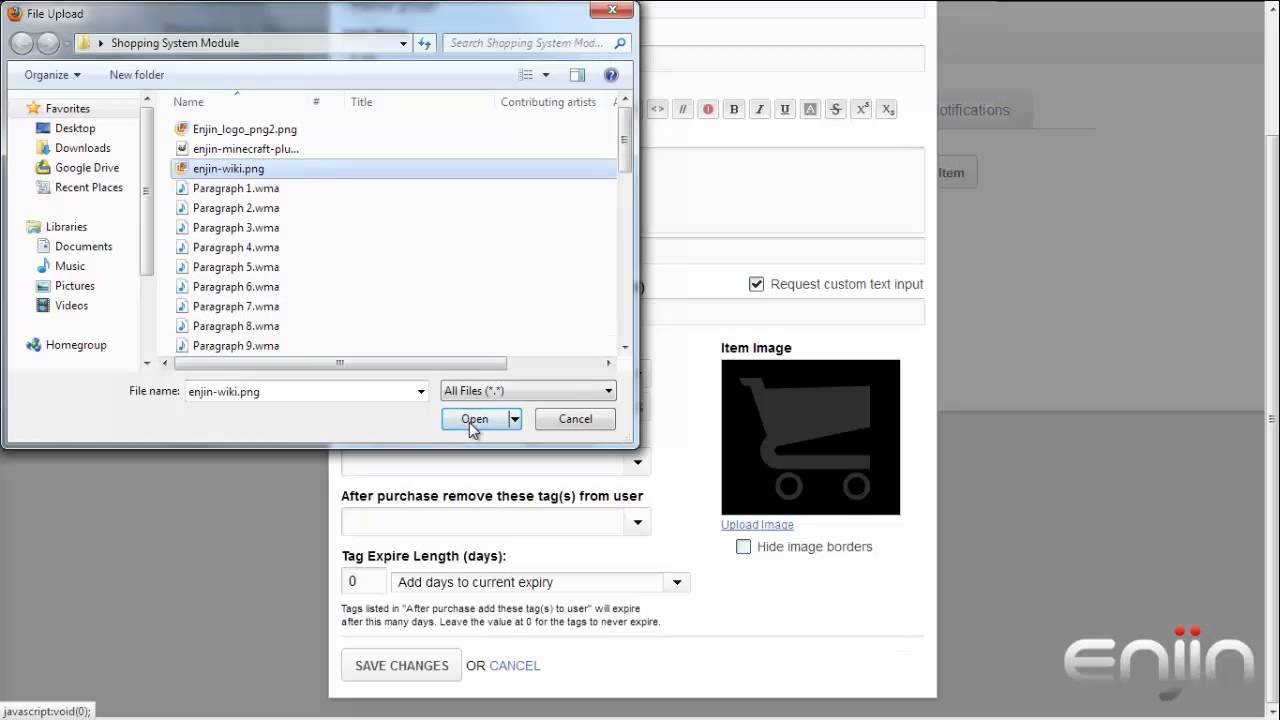Click the Upload Image link
Image resolution: width=1280 pixels, height=720 pixels.
point(757,525)
